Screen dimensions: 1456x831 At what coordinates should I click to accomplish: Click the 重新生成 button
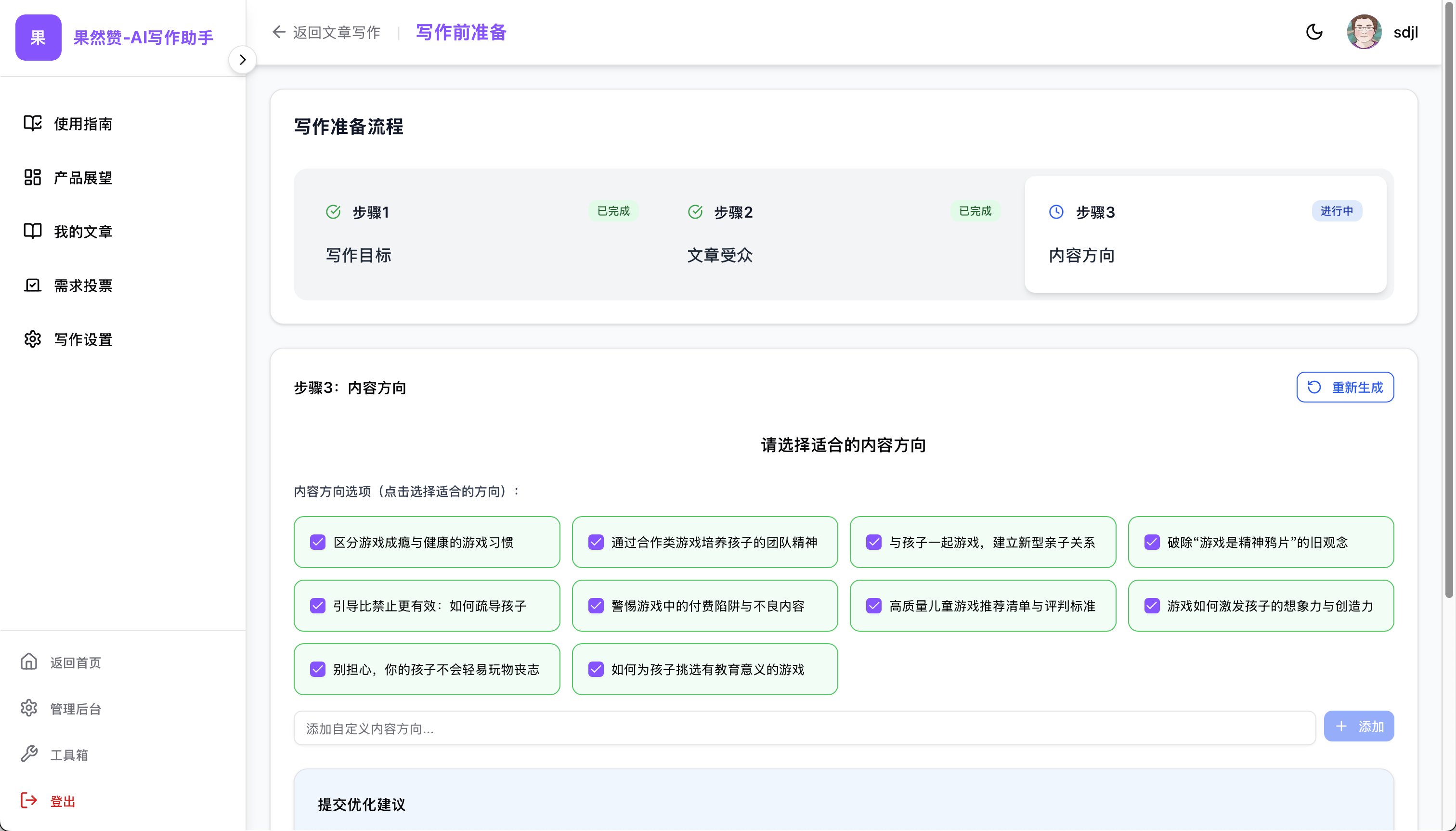tap(1345, 387)
